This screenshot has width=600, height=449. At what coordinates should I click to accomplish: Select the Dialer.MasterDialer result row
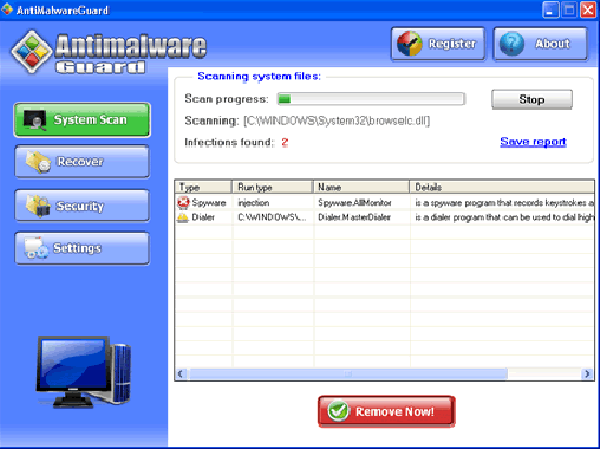pos(360,217)
